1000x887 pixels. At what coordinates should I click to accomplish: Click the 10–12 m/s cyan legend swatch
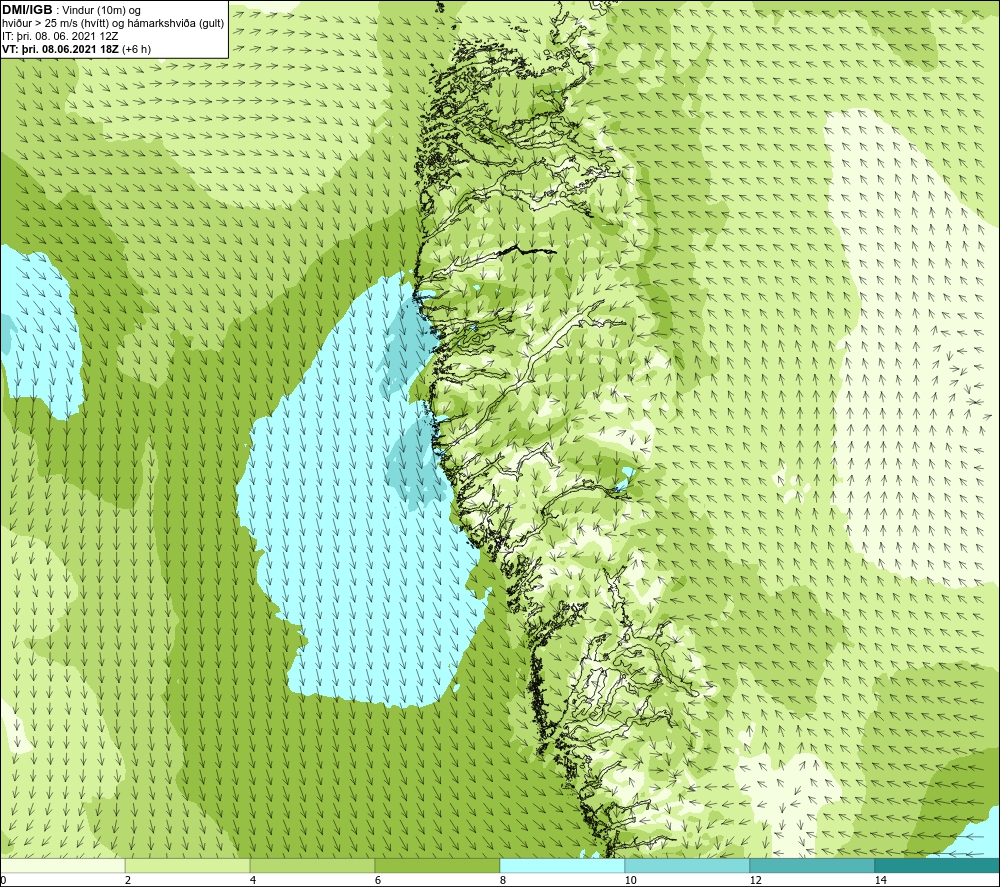pyautogui.click(x=688, y=865)
